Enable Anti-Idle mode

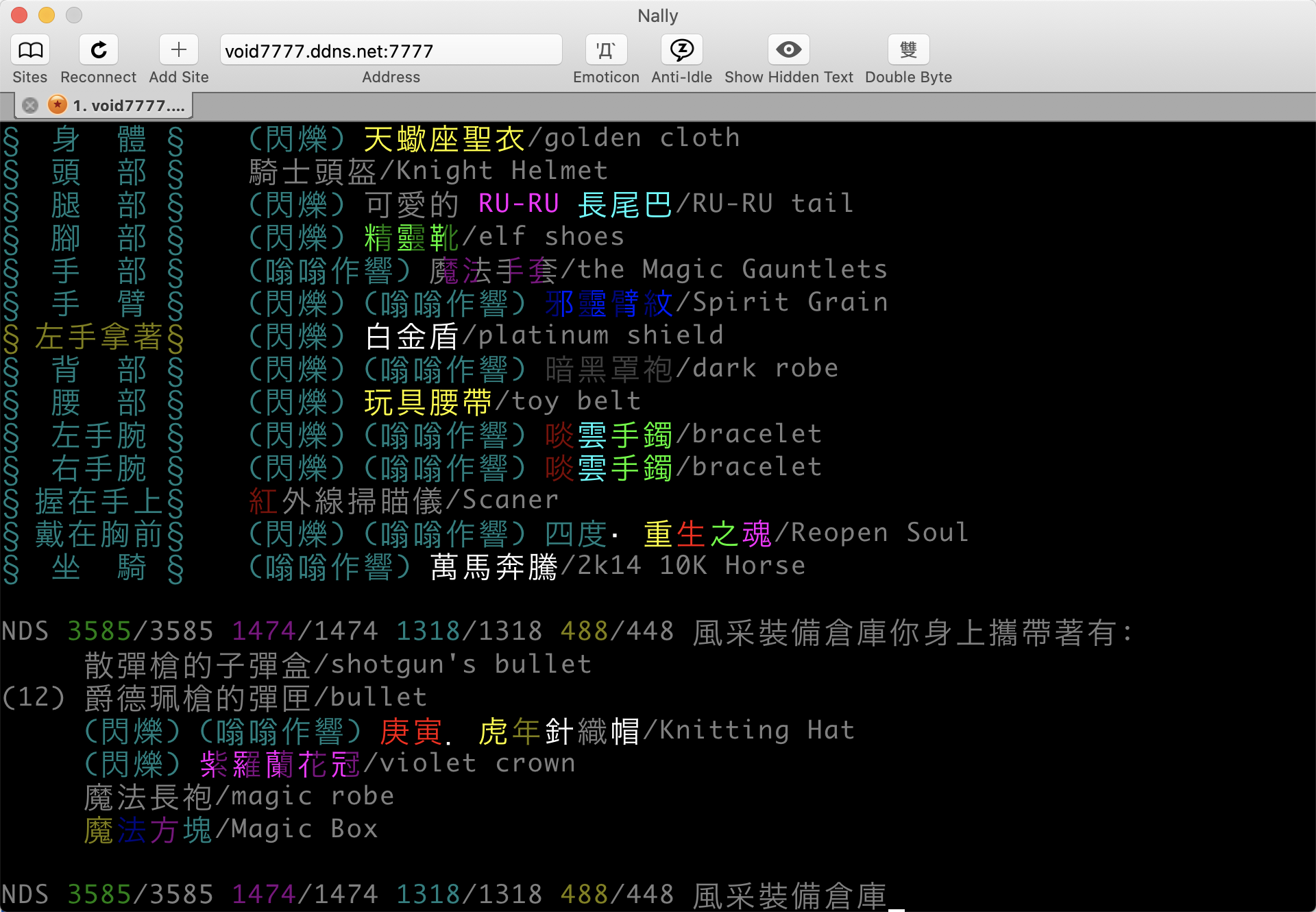[681, 49]
